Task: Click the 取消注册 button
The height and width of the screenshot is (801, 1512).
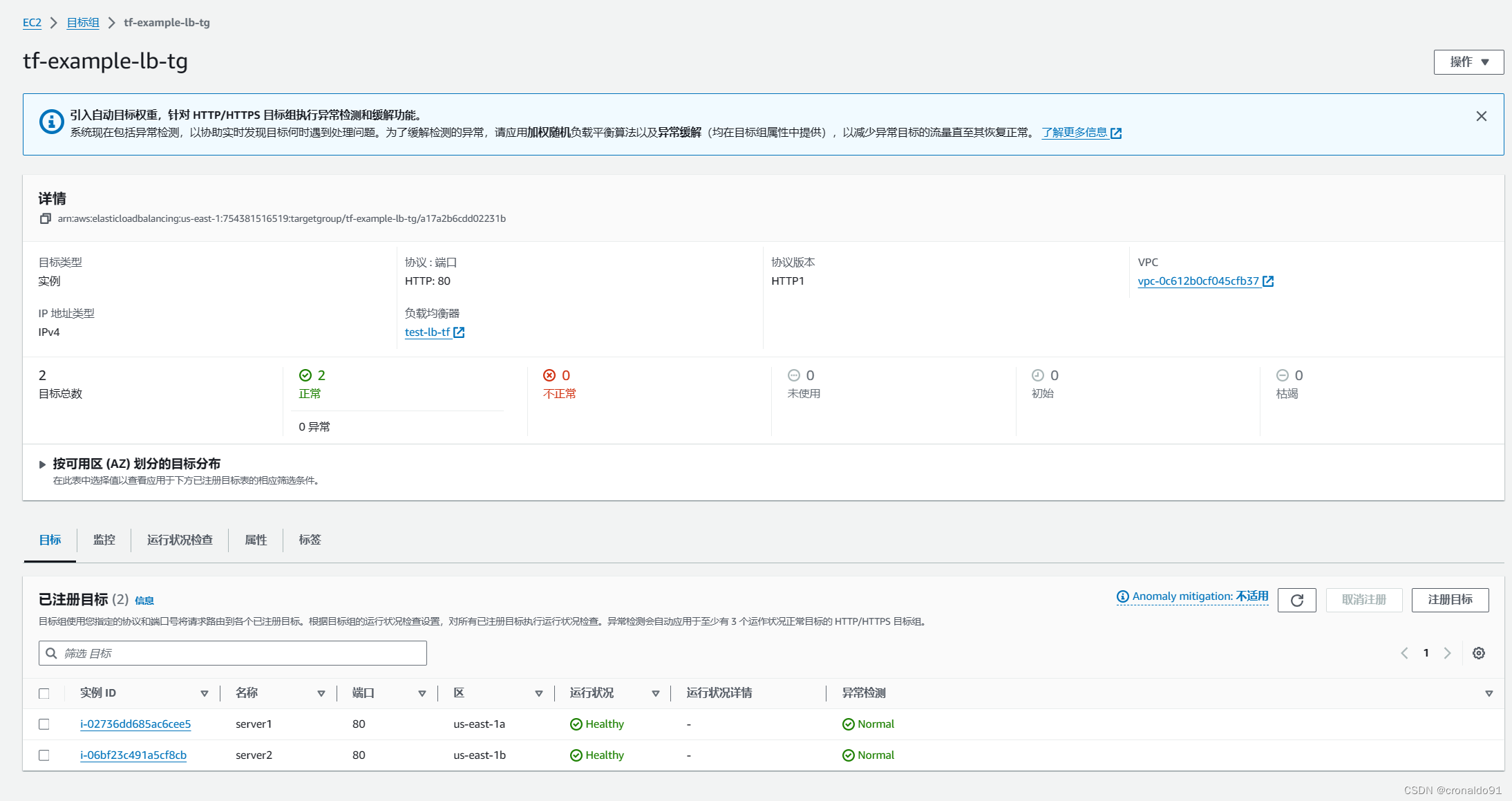Action: coord(1364,600)
